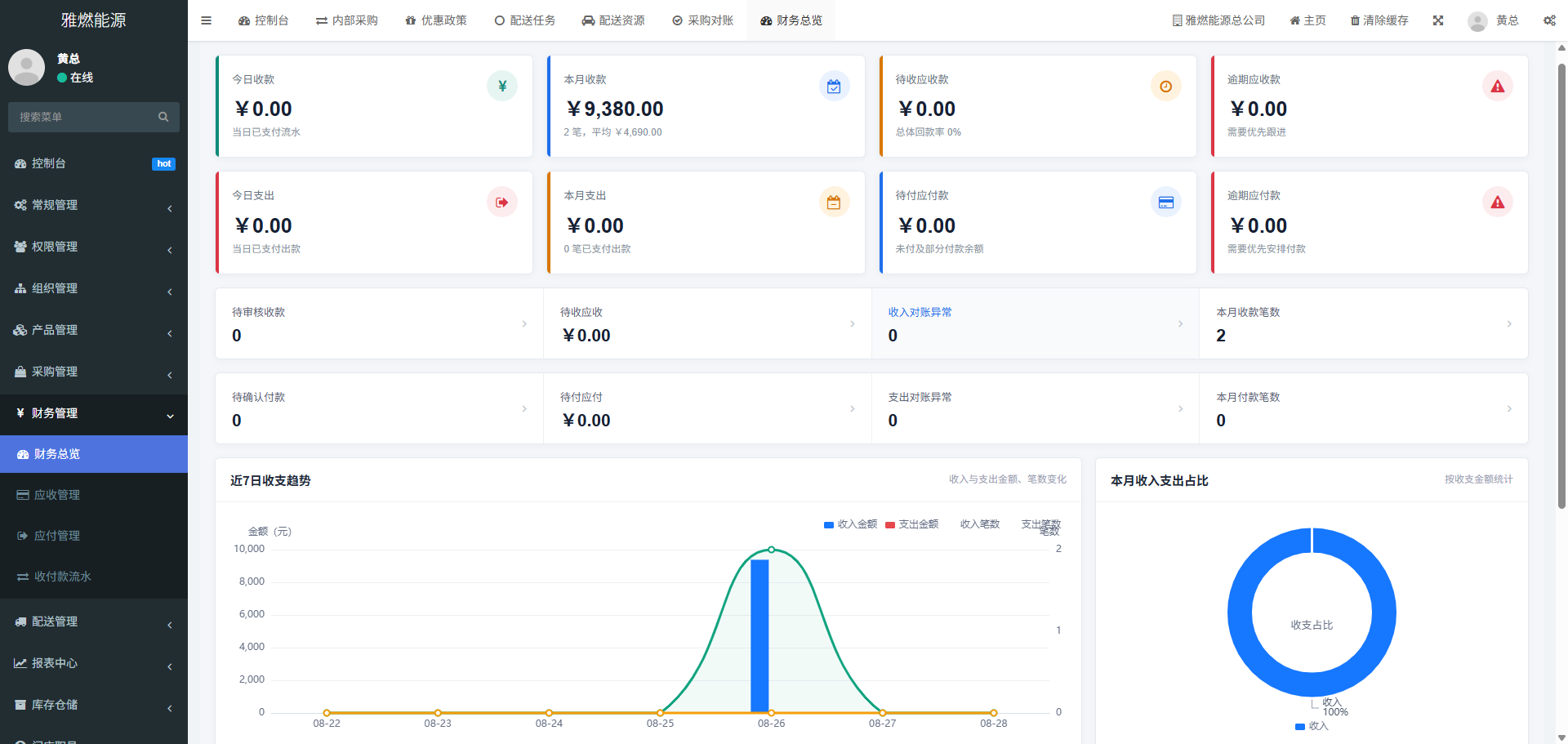Screen dimensions: 1568x744
Task: Click the search magnifier icon in sidebar
Action: point(163,117)
